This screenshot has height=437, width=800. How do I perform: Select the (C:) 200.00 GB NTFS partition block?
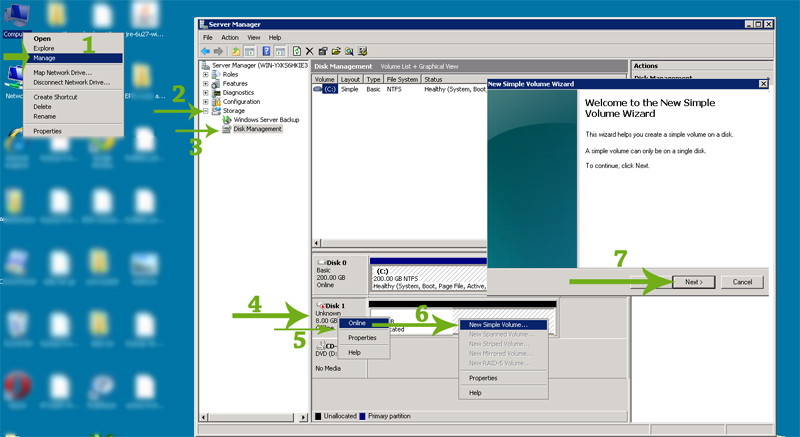click(x=429, y=278)
